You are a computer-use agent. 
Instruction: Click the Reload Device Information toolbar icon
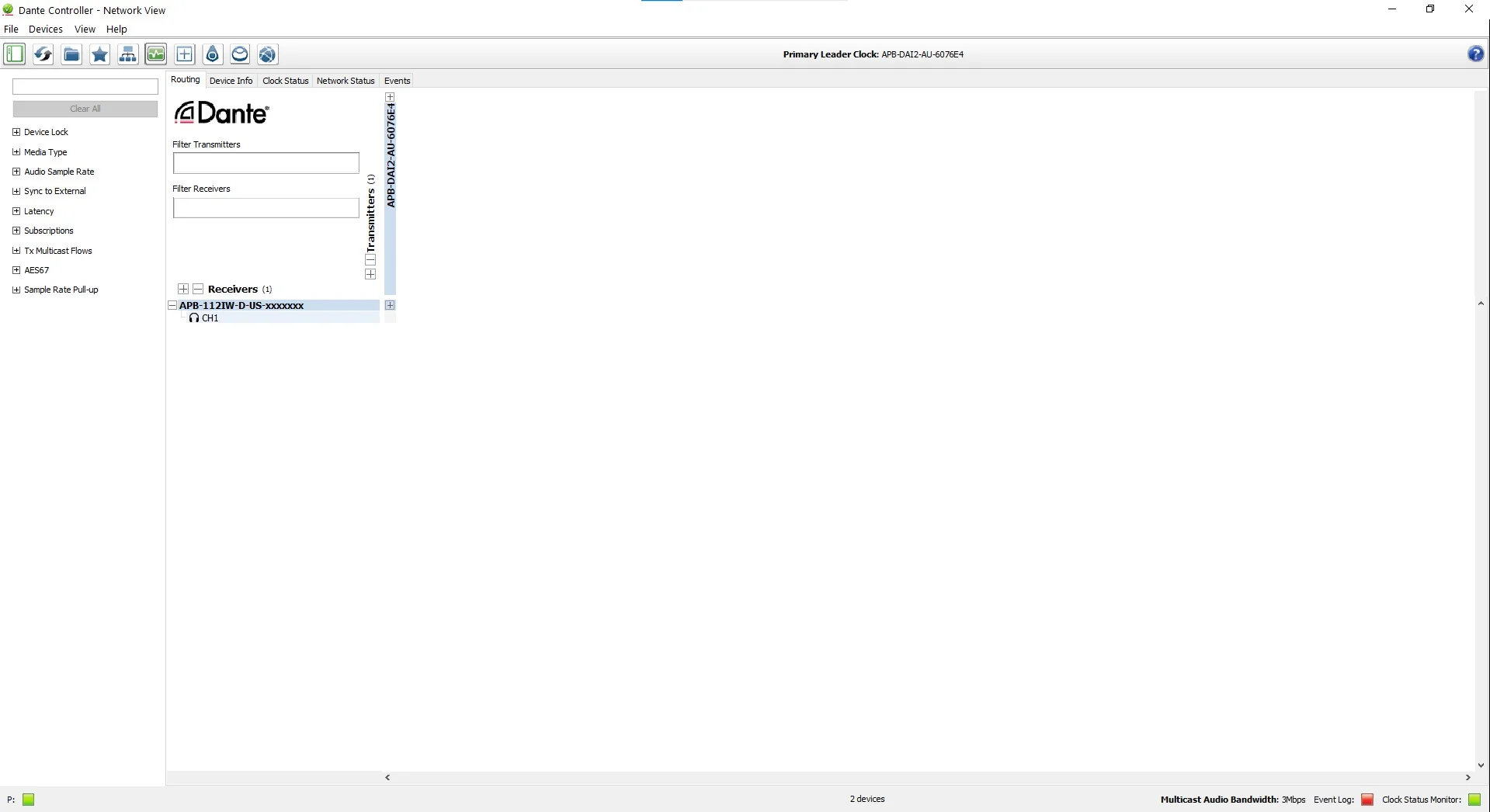coord(43,54)
